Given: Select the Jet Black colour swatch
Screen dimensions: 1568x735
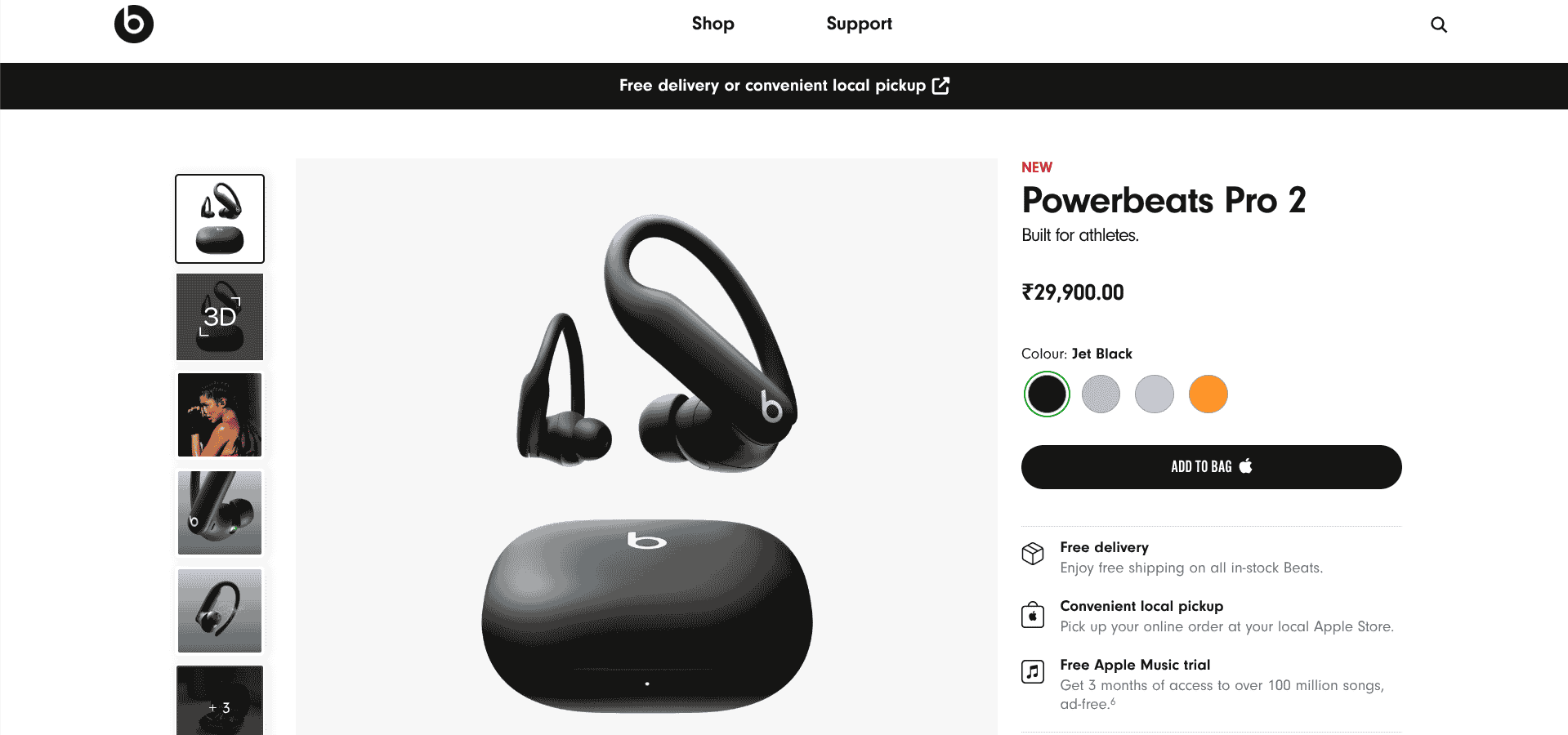Looking at the screenshot, I should click(x=1047, y=394).
